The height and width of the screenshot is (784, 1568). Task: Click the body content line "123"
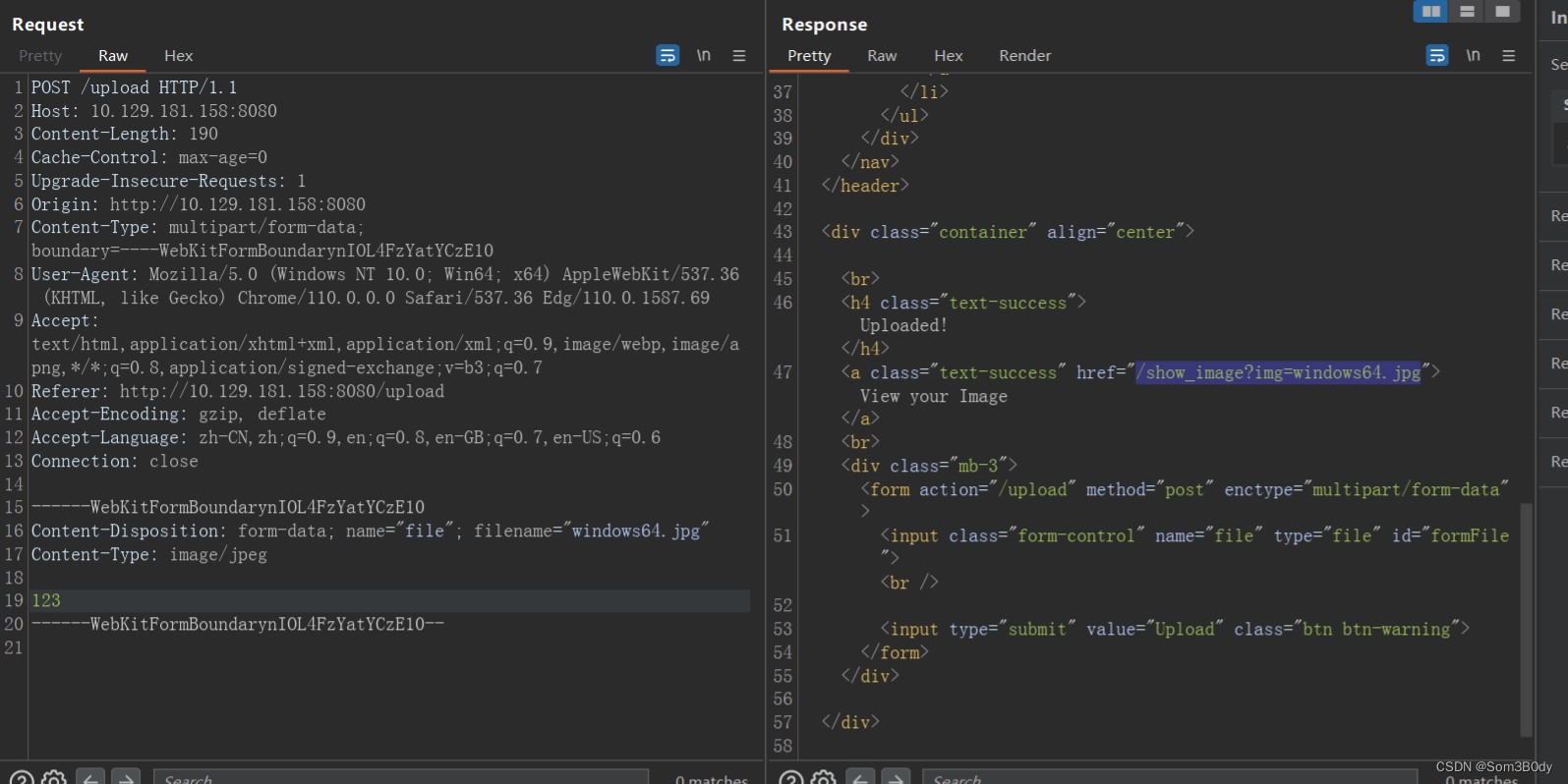coord(46,600)
